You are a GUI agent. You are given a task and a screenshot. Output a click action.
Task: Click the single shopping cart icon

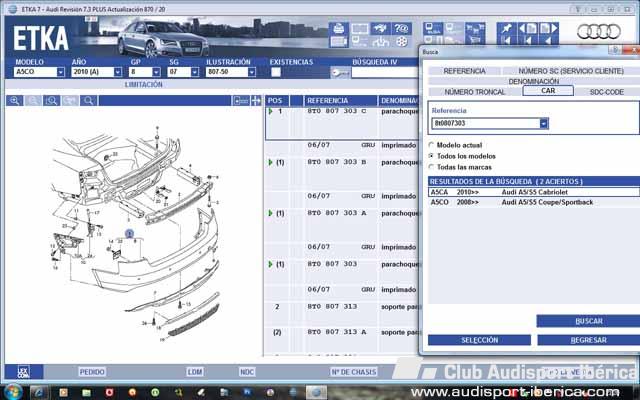click(475, 40)
